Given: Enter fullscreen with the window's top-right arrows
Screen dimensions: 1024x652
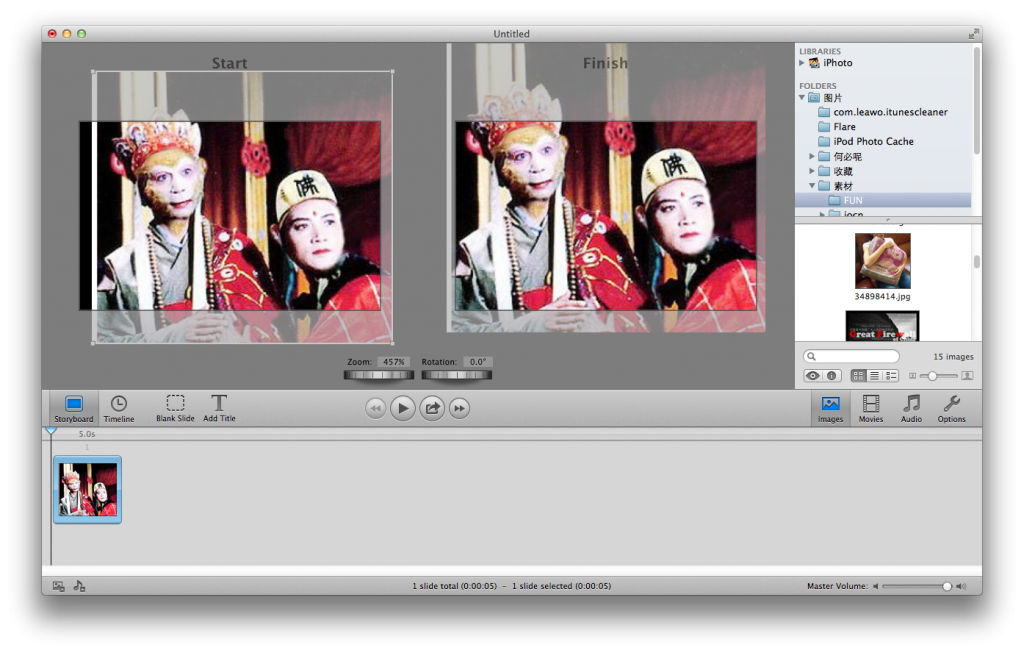Looking at the screenshot, I should click(974, 33).
